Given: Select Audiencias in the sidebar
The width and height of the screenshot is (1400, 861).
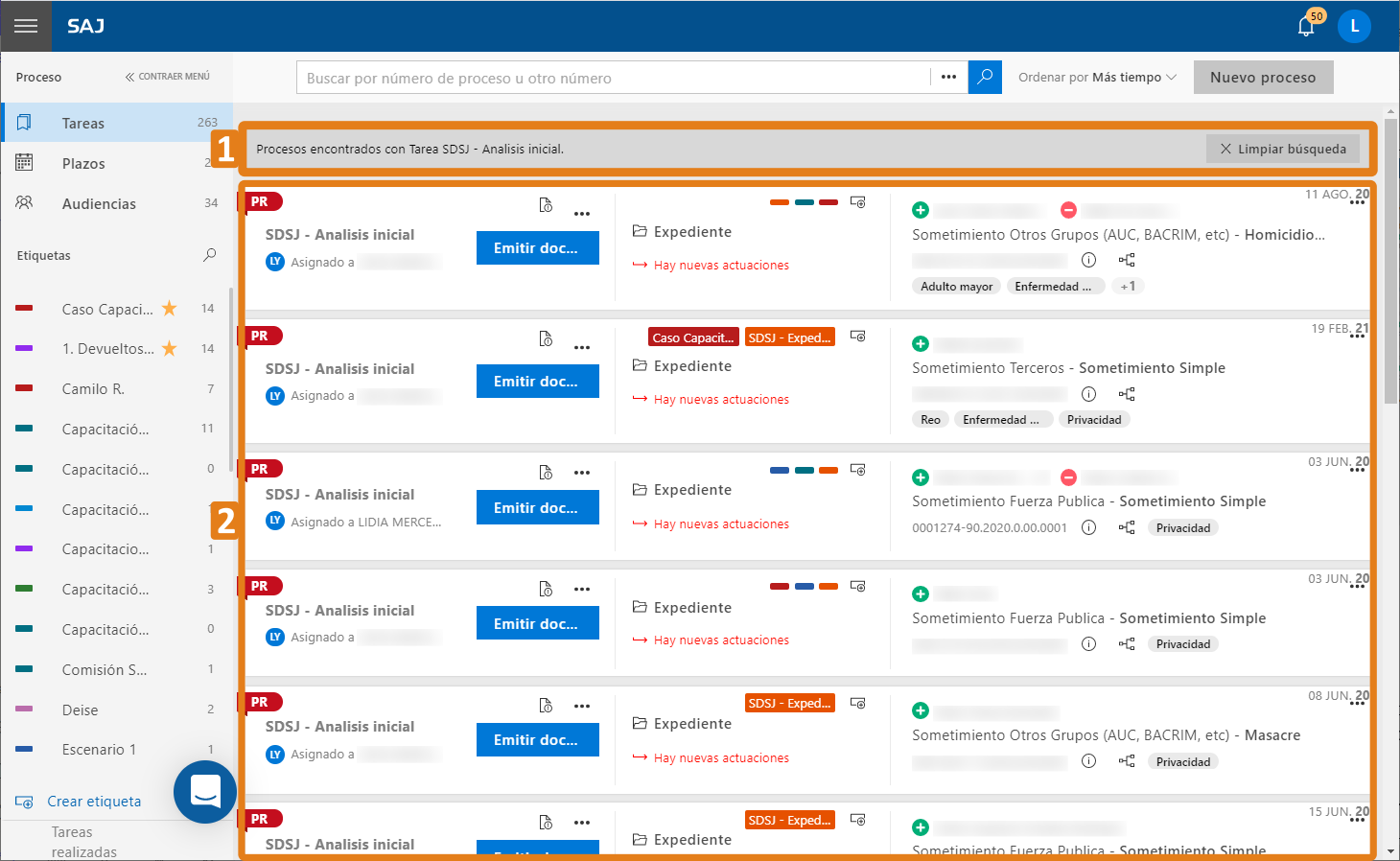Looking at the screenshot, I should [117, 203].
